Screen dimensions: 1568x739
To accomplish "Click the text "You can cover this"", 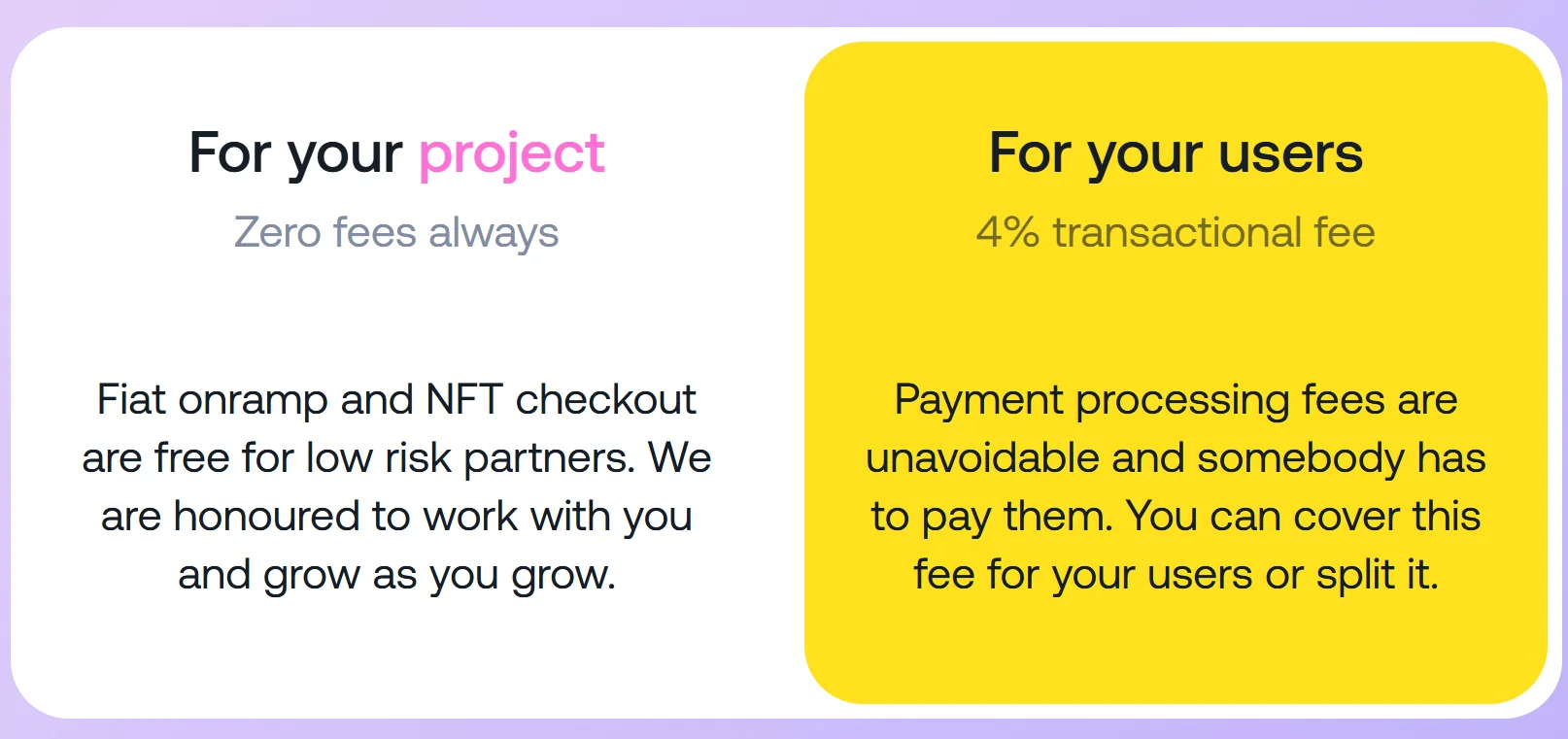I will [1304, 517].
